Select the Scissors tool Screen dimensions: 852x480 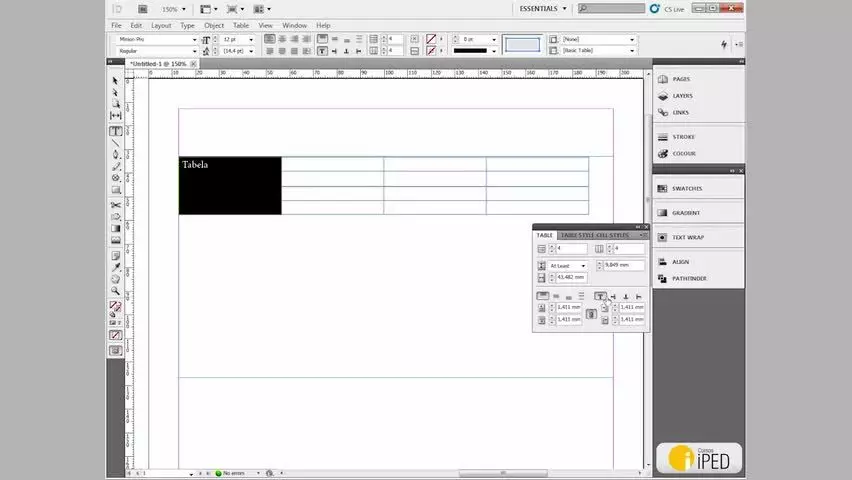pyautogui.click(x=116, y=205)
